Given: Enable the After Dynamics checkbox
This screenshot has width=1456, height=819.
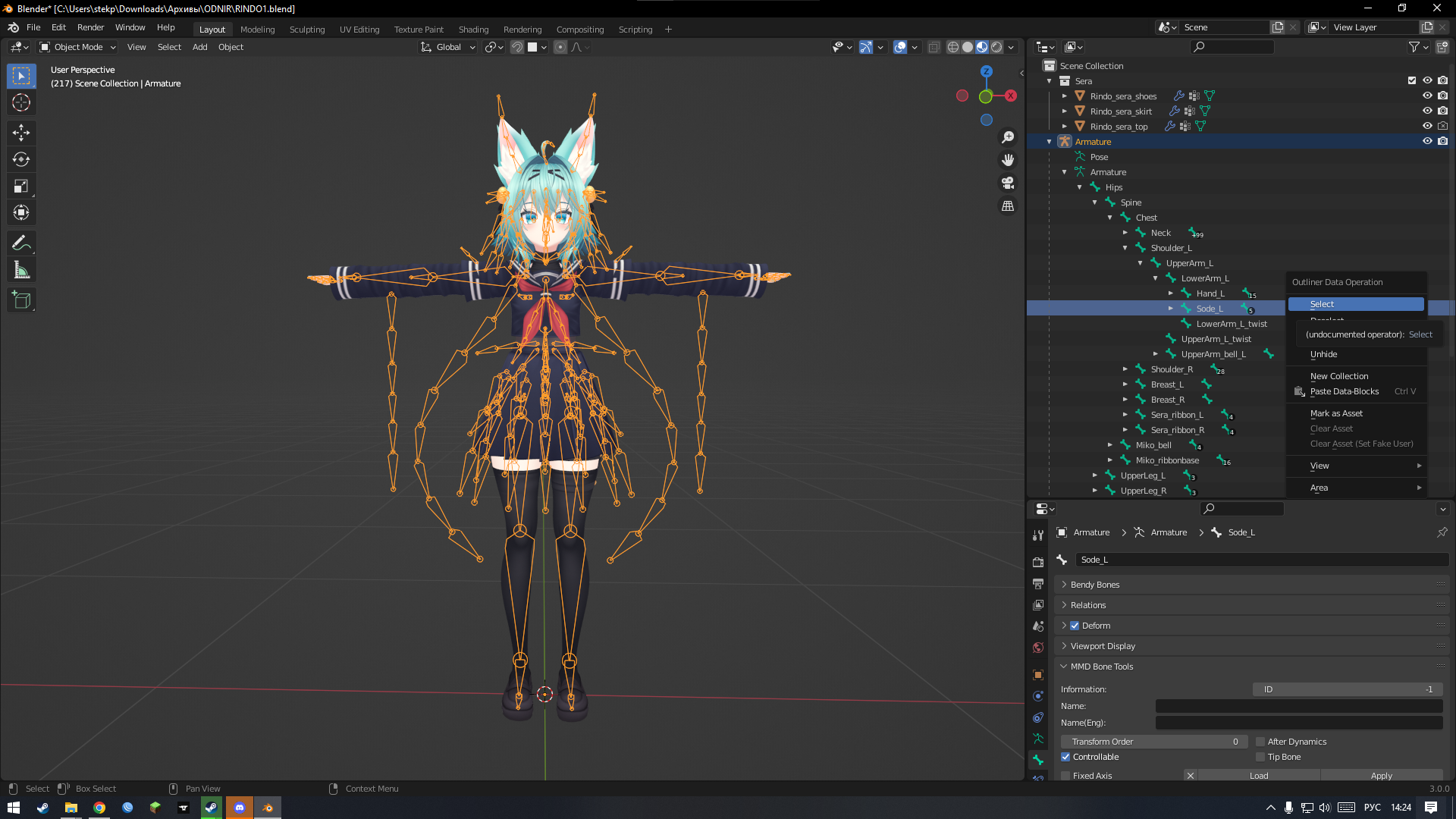Looking at the screenshot, I should click(1260, 742).
